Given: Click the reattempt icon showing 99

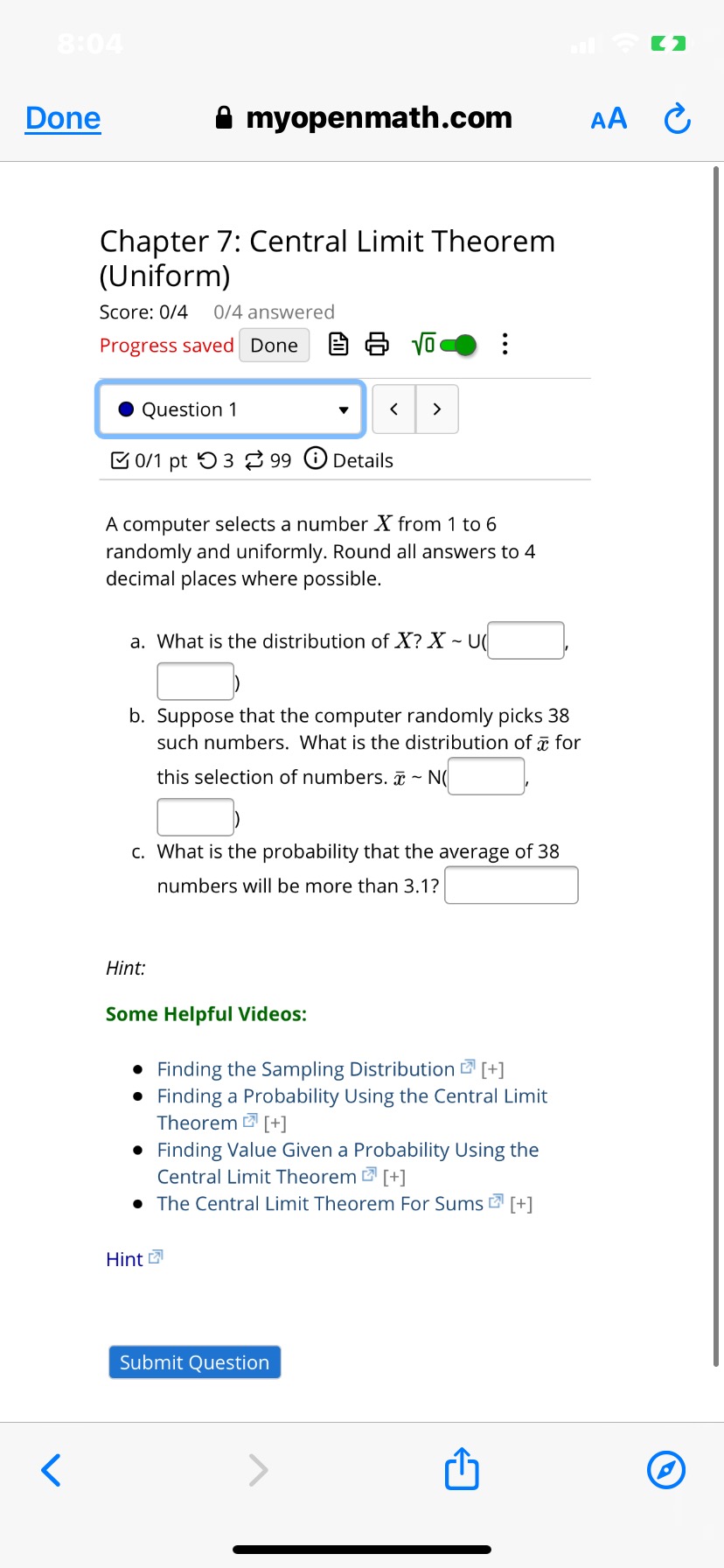Looking at the screenshot, I should (x=251, y=459).
